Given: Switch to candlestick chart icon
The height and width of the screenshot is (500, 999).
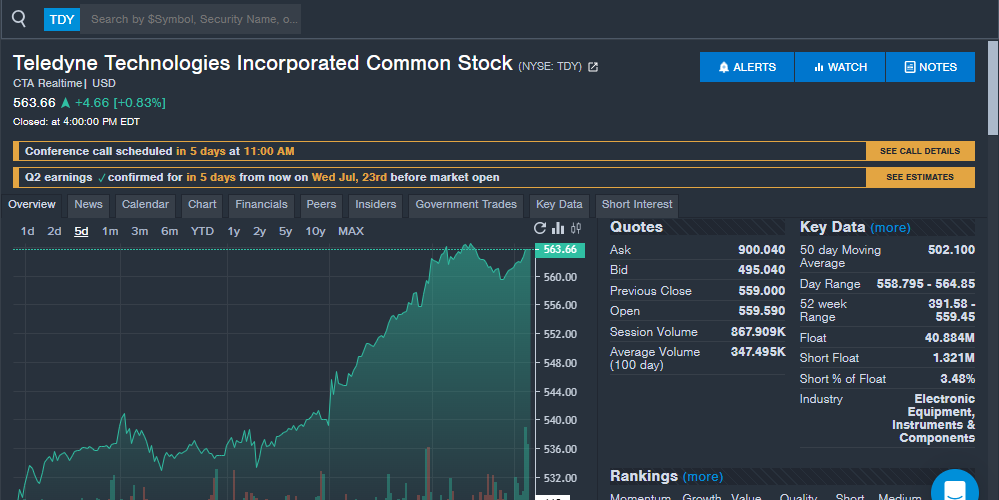Looking at the screenshot, I should point(576,228).
